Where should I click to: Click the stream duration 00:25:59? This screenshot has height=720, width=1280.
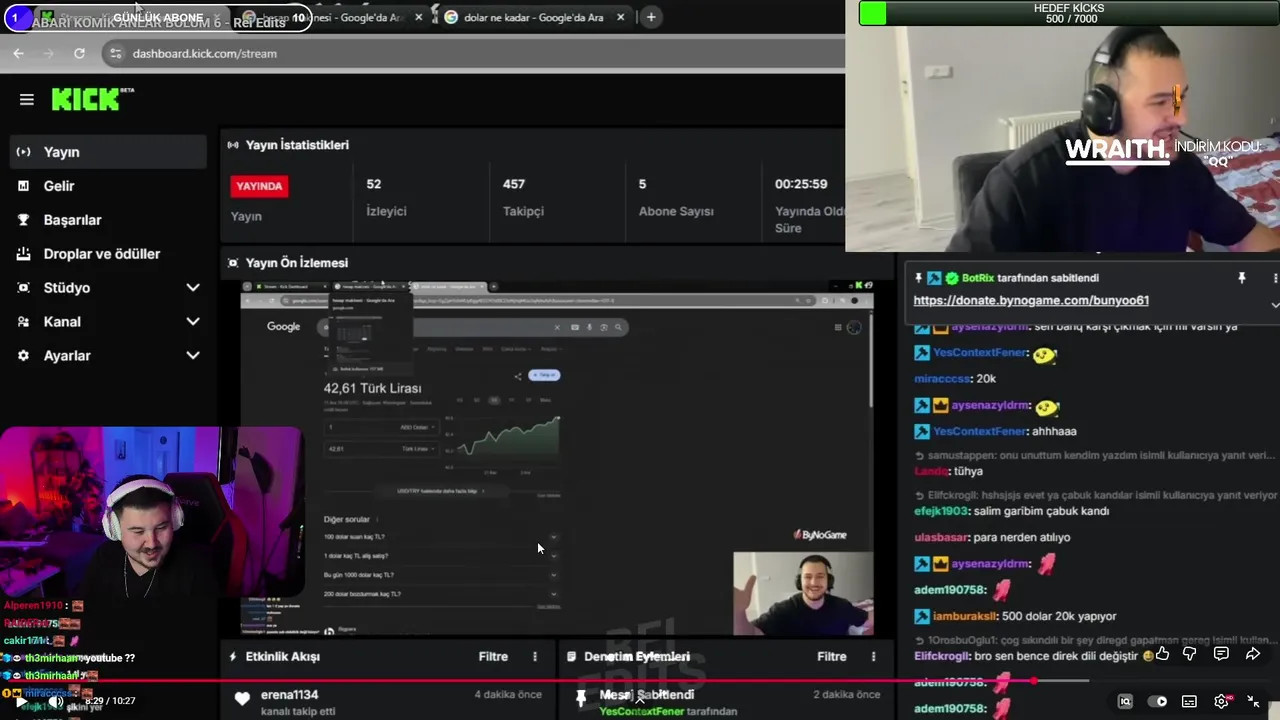coord(801,184)
